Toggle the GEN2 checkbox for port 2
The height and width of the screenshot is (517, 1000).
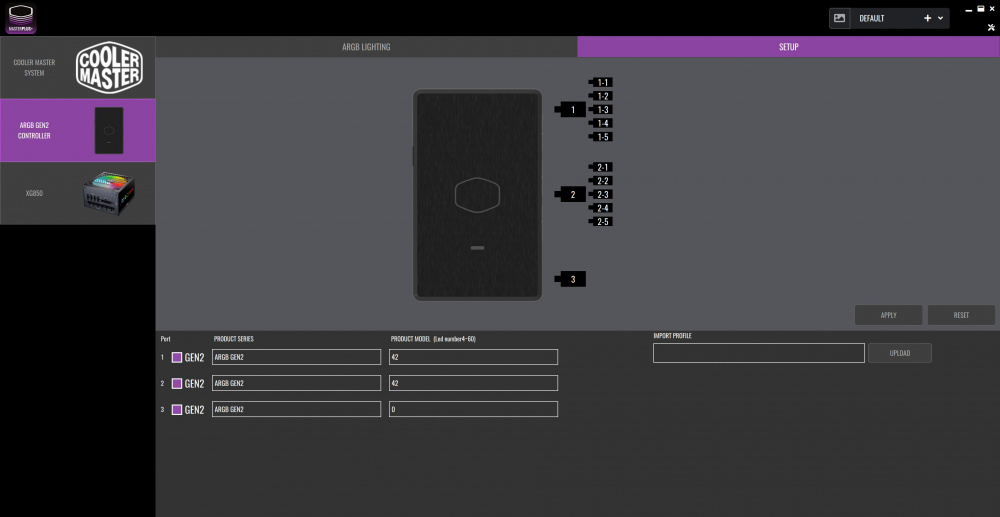pos(177,383)
